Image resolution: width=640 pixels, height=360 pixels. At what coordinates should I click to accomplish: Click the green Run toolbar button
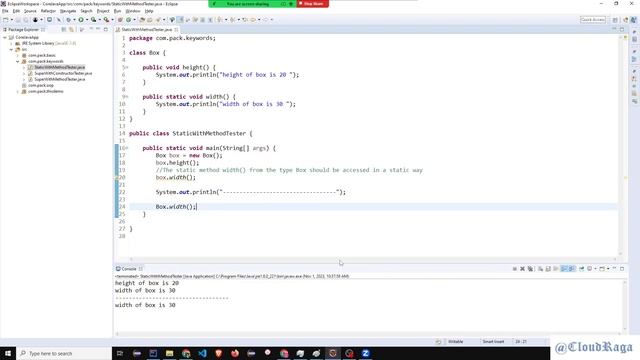[x=81, y=20]
